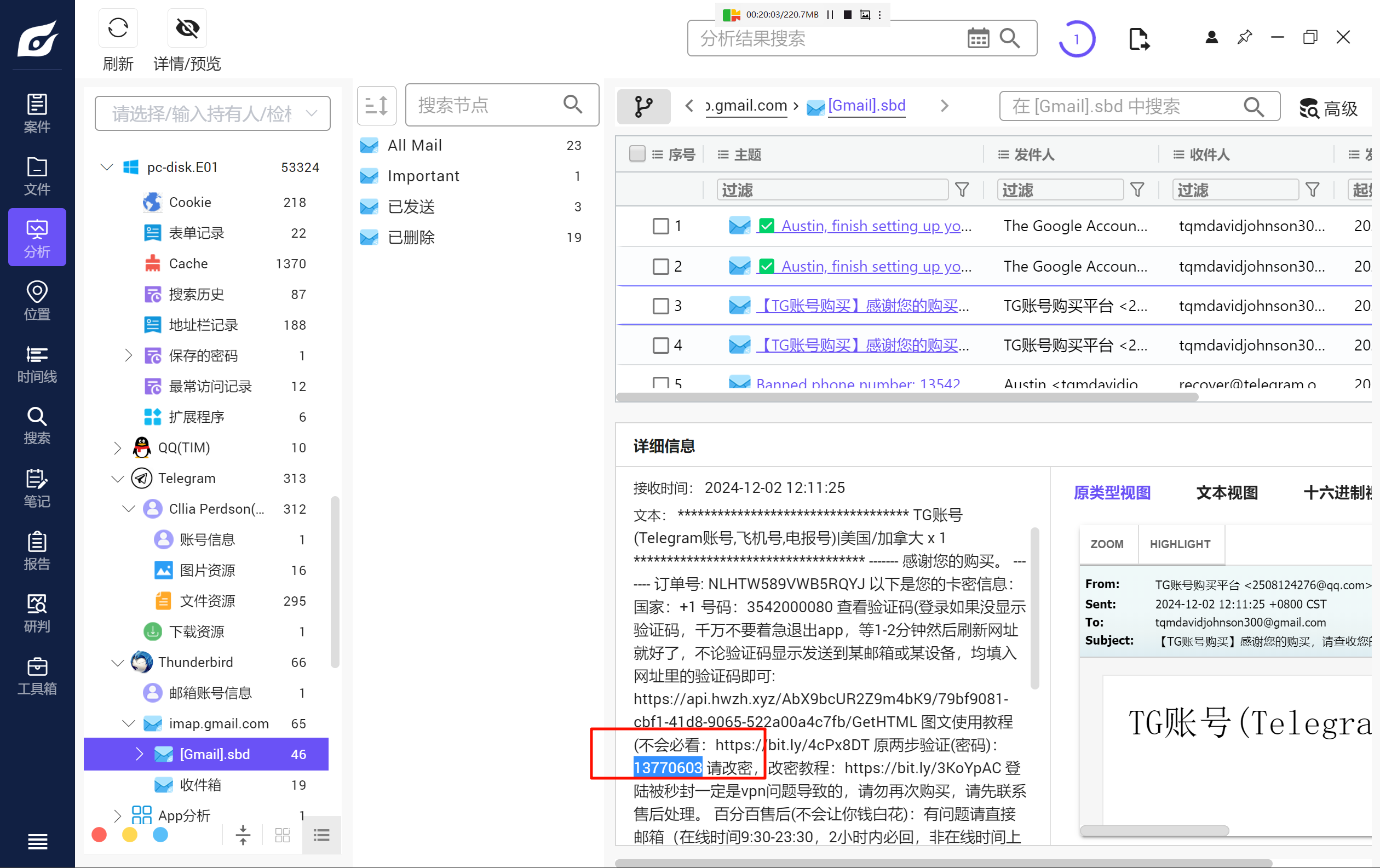Screen dimensions: 1380x868
Task: Open the 文件 files sidebar section
Action: point(37,175)
